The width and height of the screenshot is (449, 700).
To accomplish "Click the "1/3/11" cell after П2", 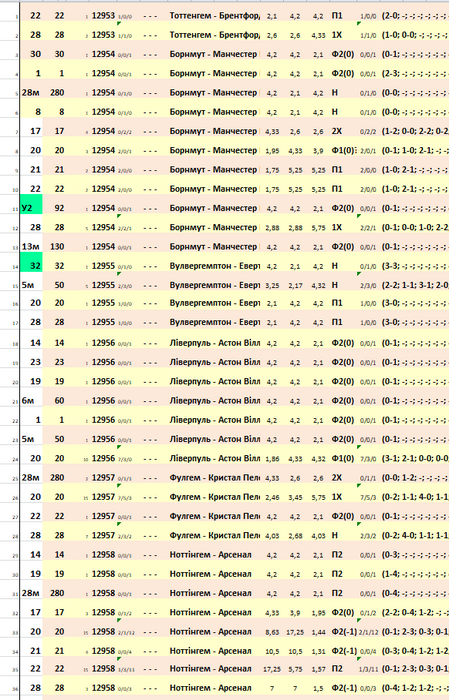I will tap(368, 669).
